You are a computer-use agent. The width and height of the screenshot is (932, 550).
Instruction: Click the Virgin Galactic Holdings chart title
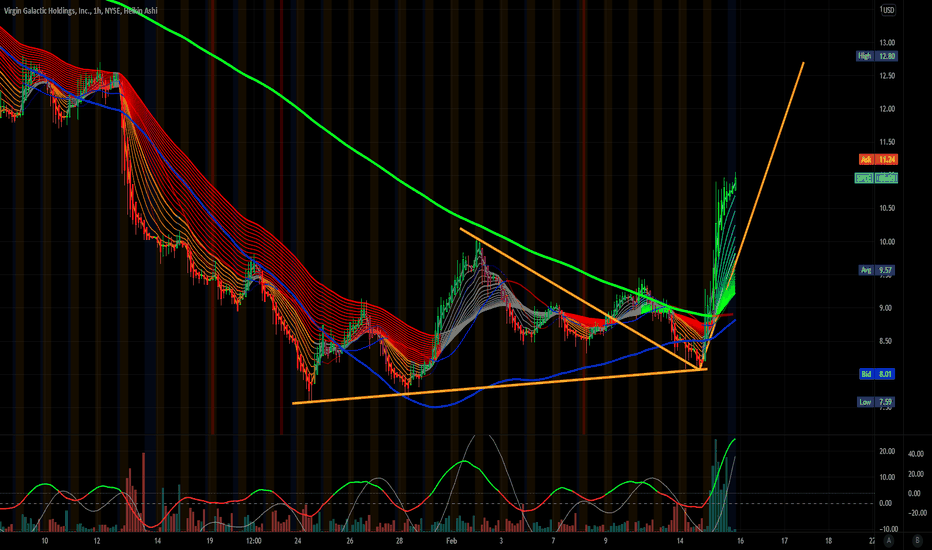click(81, 11)
